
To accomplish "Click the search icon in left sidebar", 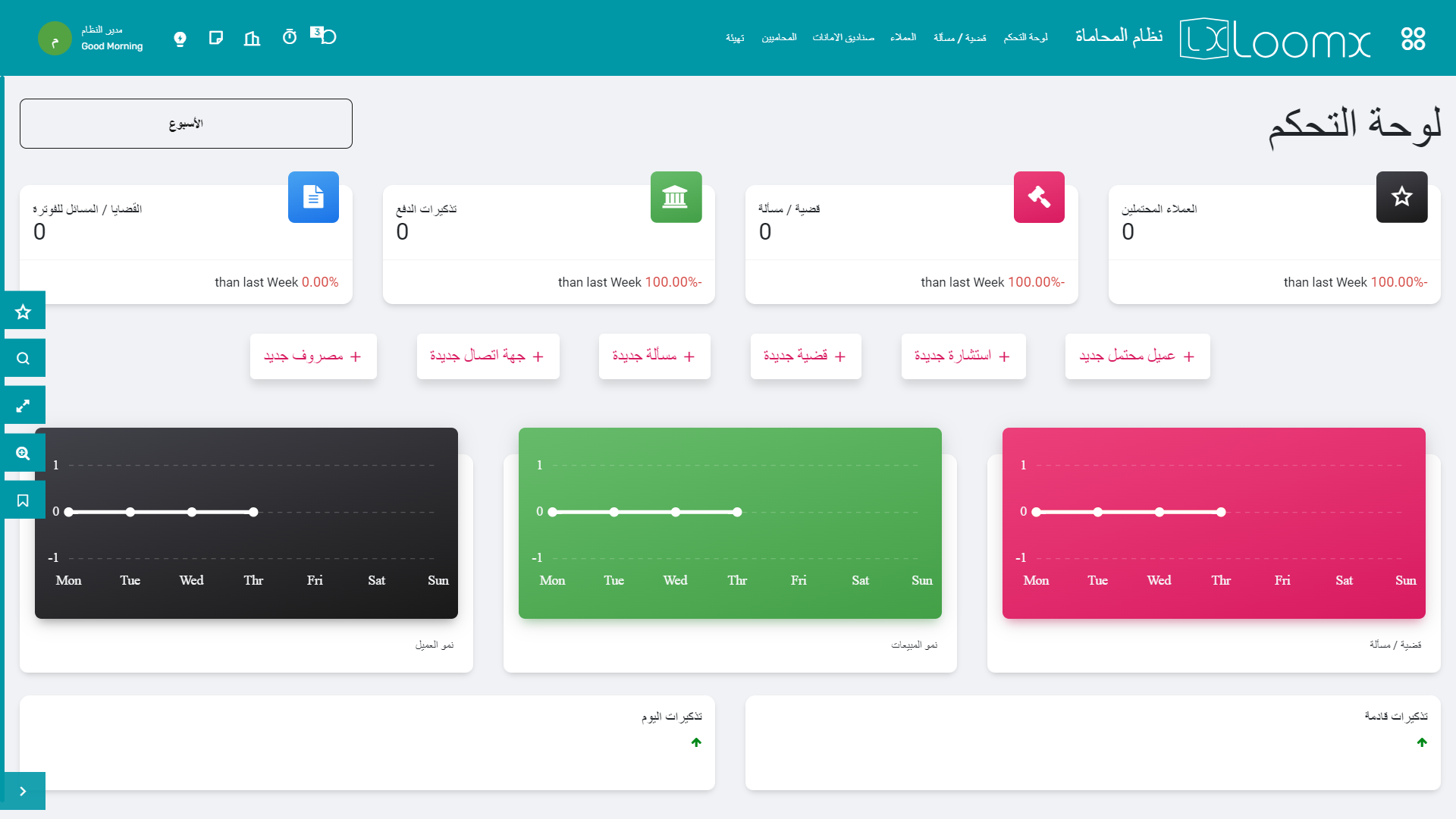I will click(23, 358).
